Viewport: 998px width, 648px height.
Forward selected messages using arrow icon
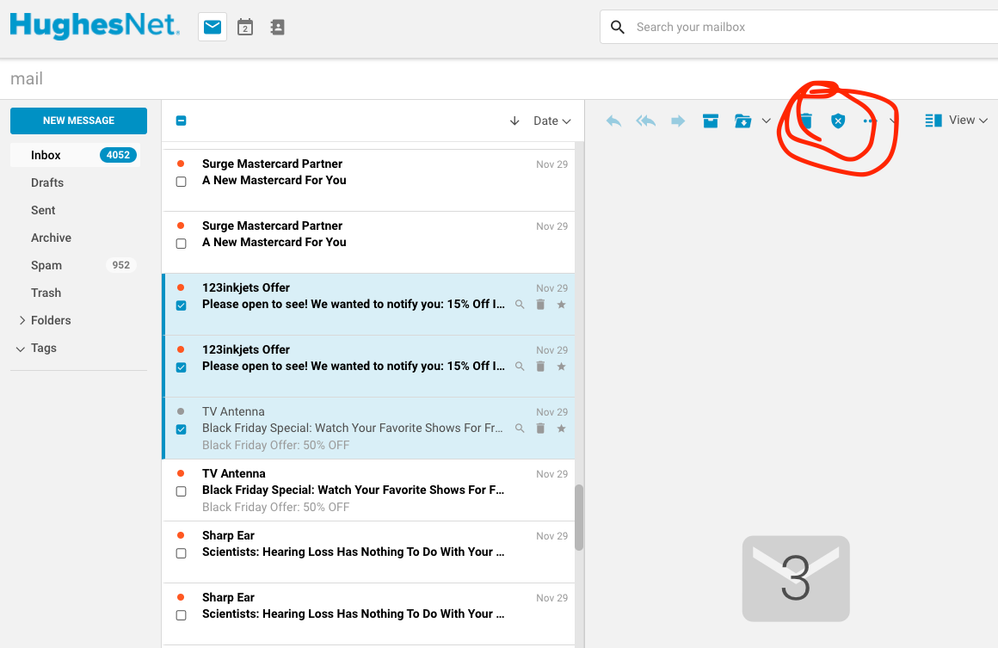(678, 121)
